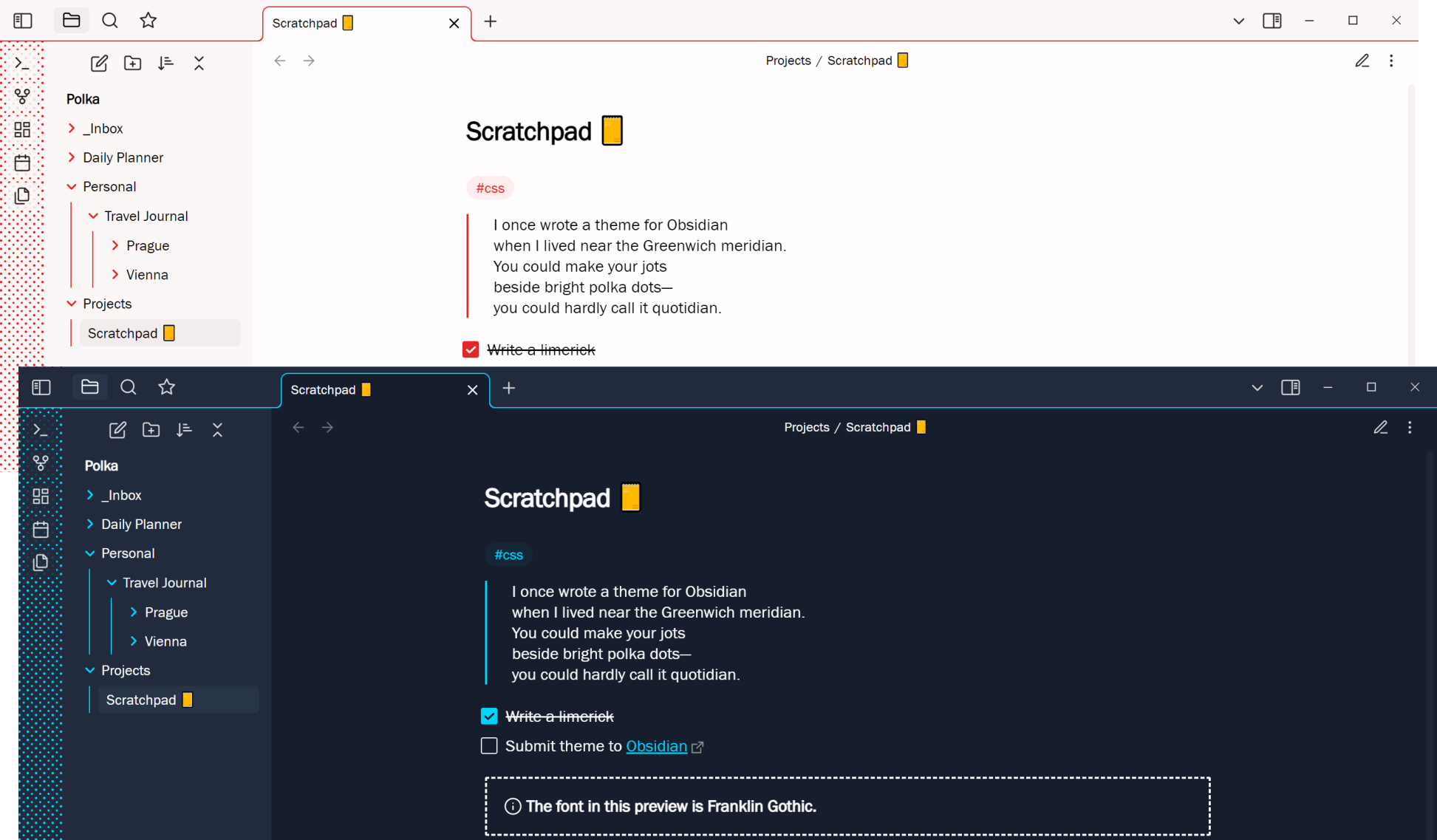Select Scratchpad tab in light window
The height and width of the screenshot is (840, 1437).
(367, 24)
